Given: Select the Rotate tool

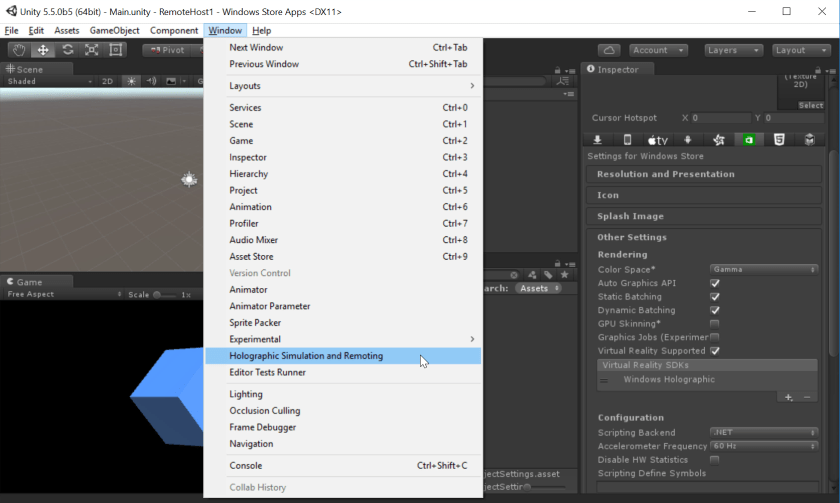Looking at the screenshot, I should [67, 50].
